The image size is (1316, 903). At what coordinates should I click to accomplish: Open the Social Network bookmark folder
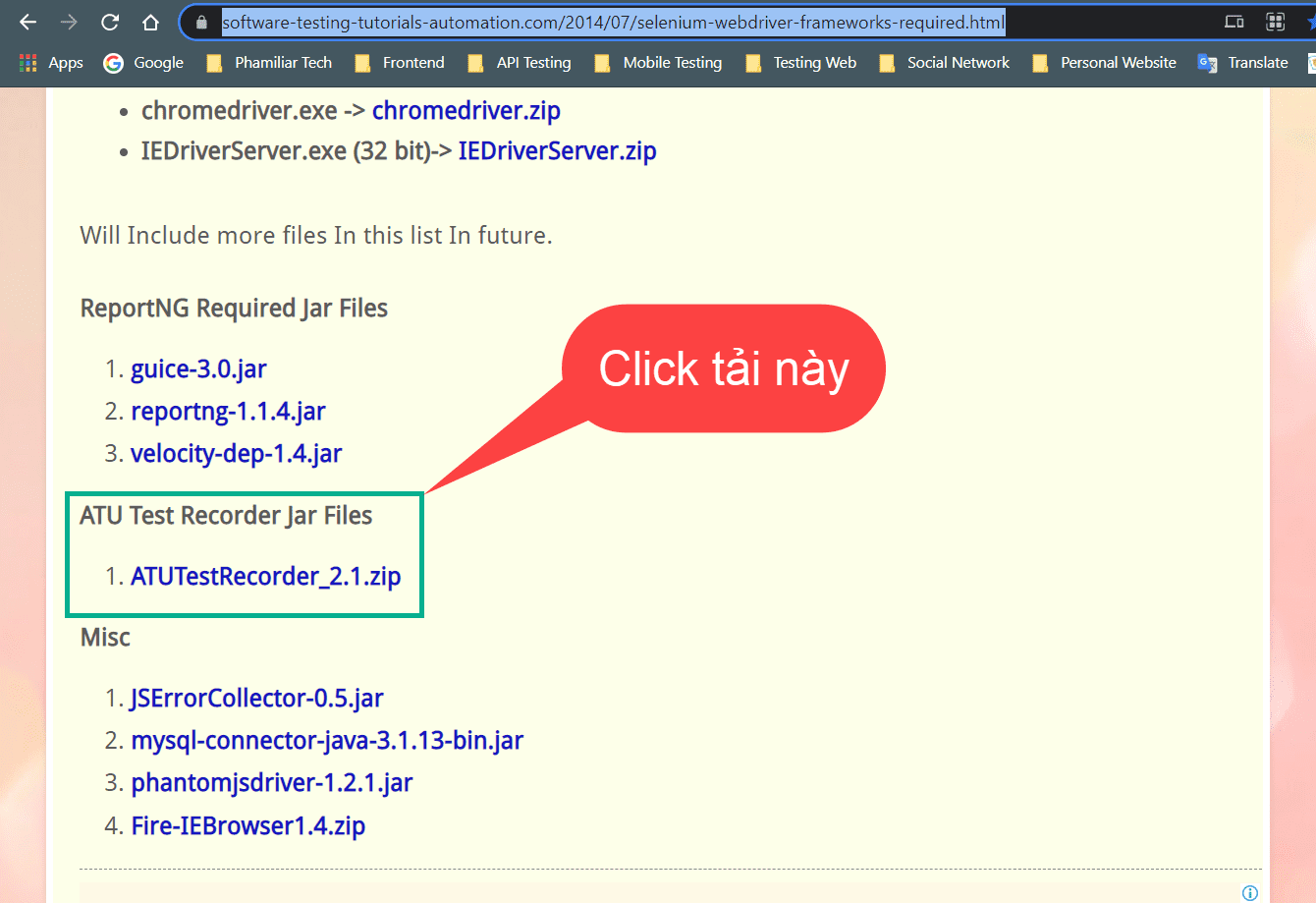945,63
